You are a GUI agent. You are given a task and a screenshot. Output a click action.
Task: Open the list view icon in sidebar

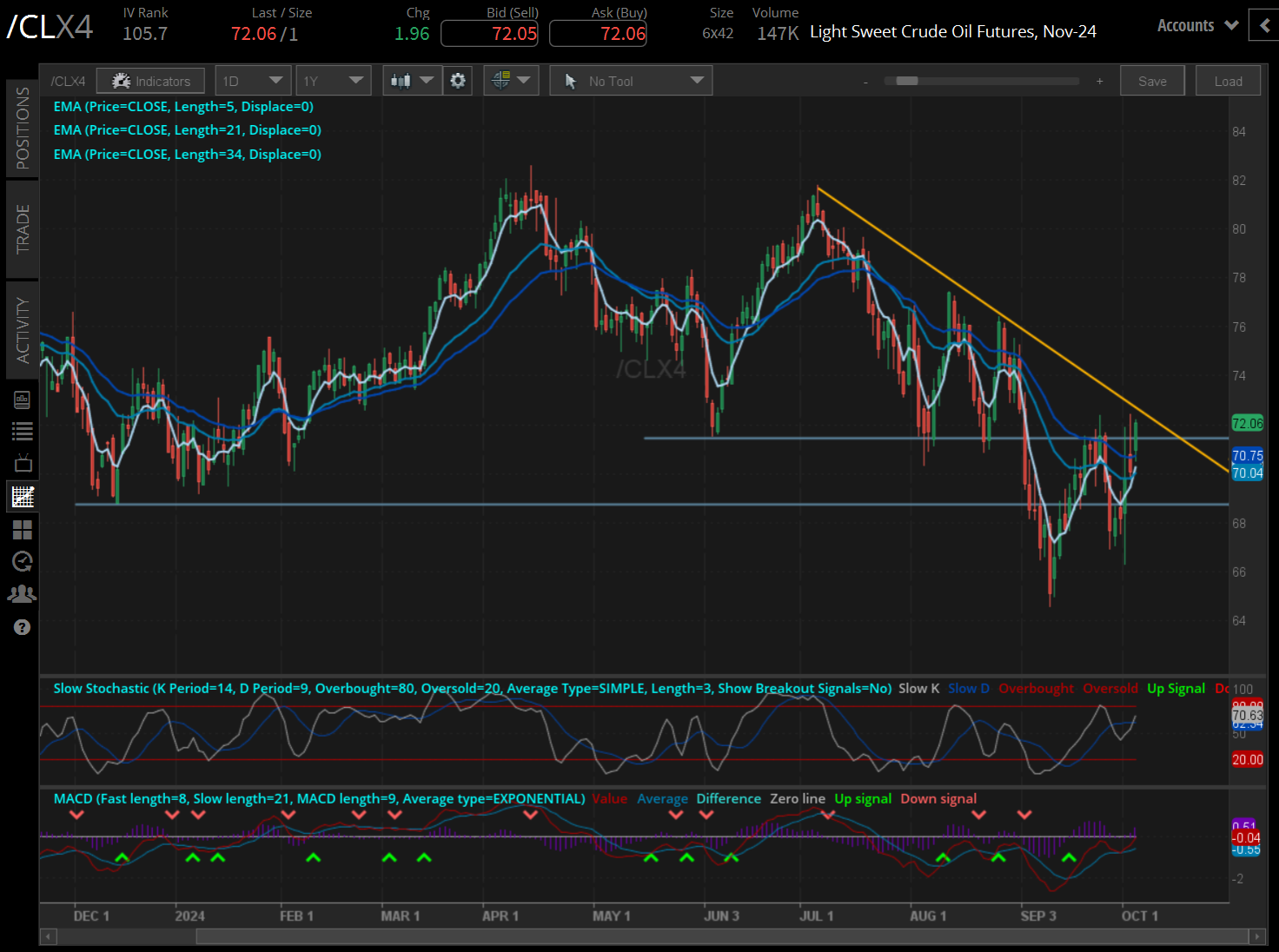point(23,431)
